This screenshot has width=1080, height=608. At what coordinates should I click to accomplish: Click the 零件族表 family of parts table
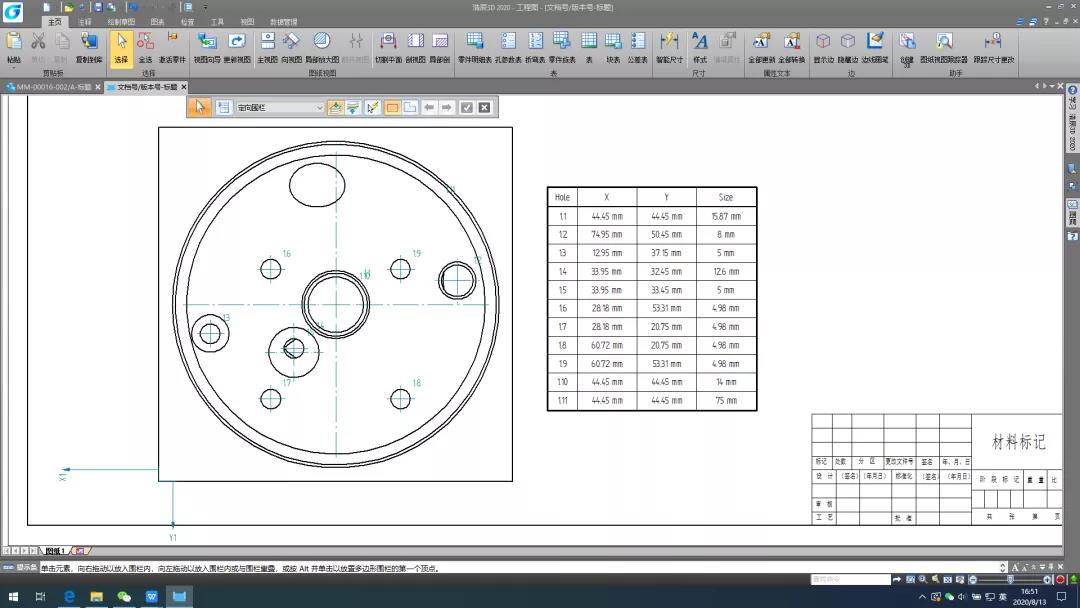562,48
